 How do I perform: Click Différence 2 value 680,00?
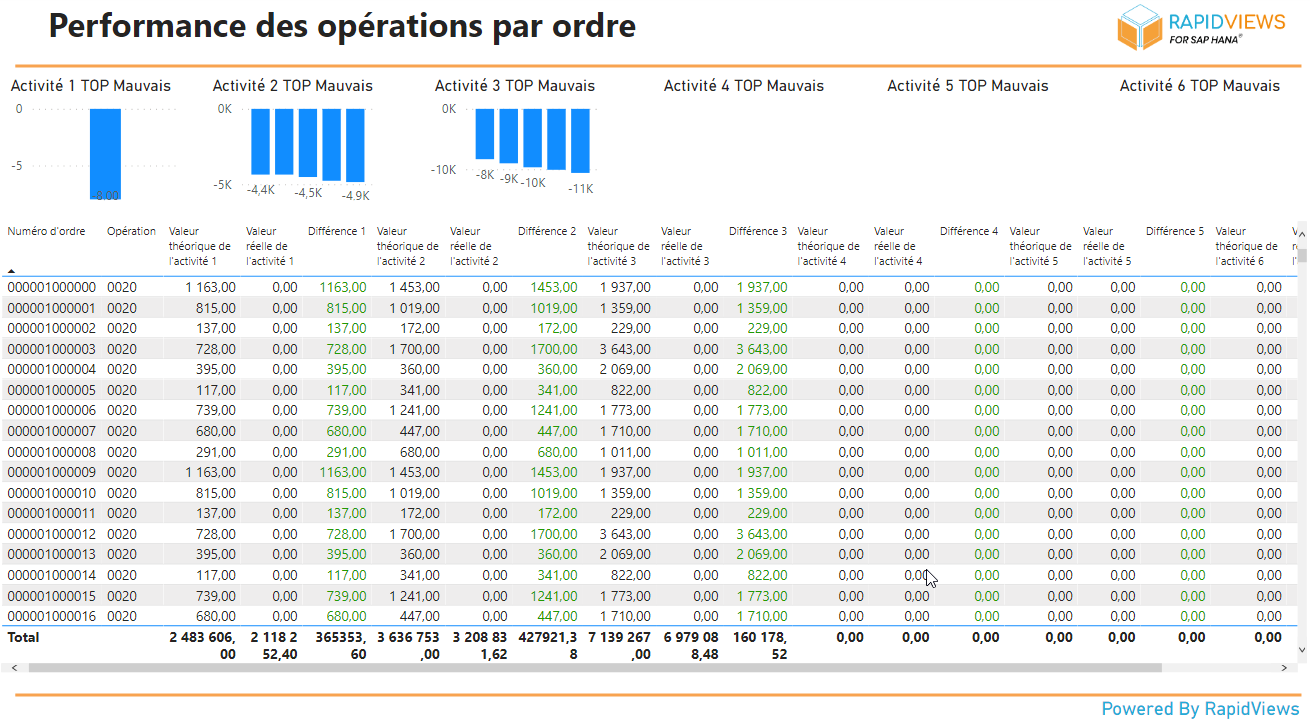557,452
